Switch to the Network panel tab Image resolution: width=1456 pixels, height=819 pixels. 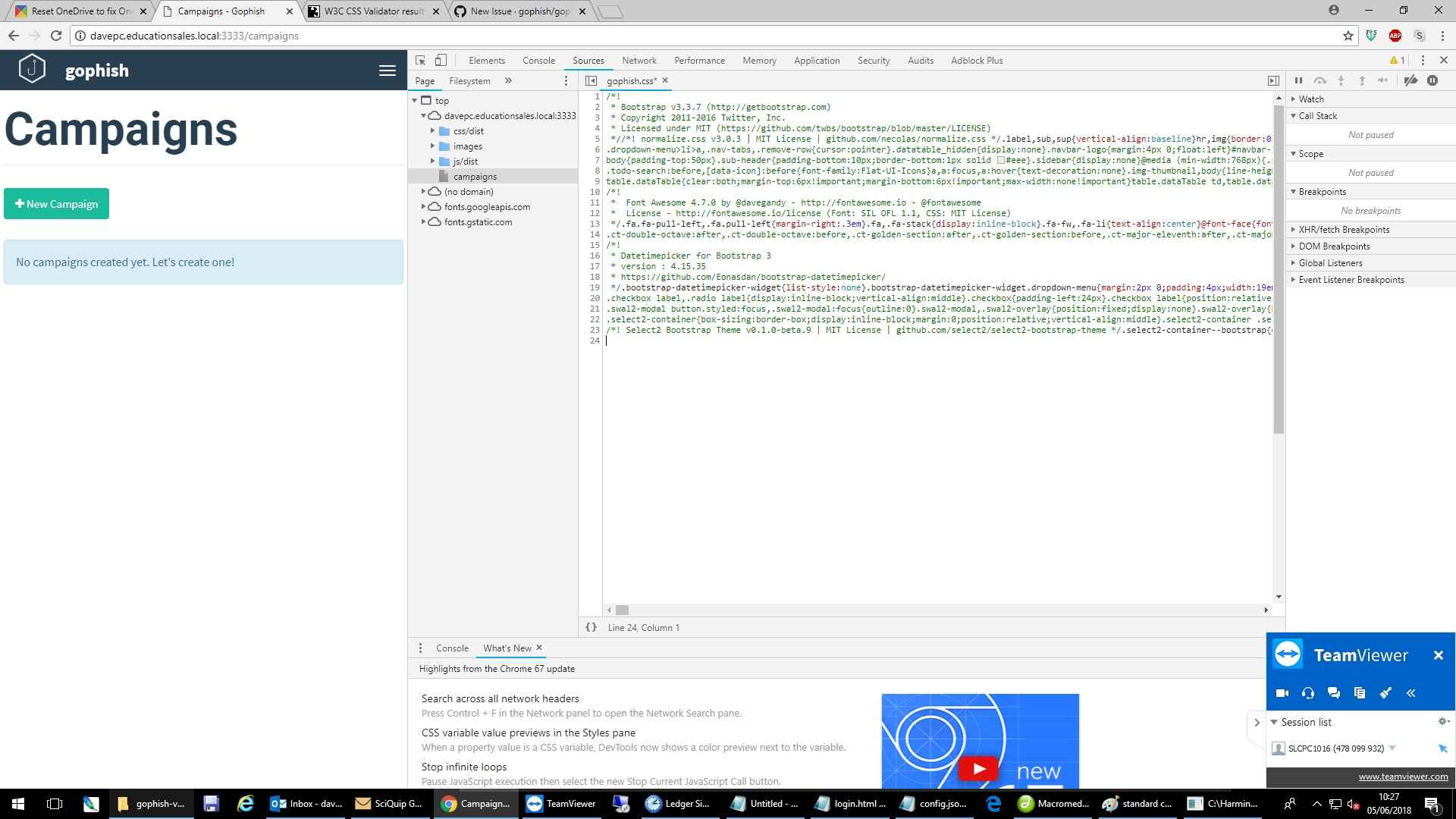(639, 60)
